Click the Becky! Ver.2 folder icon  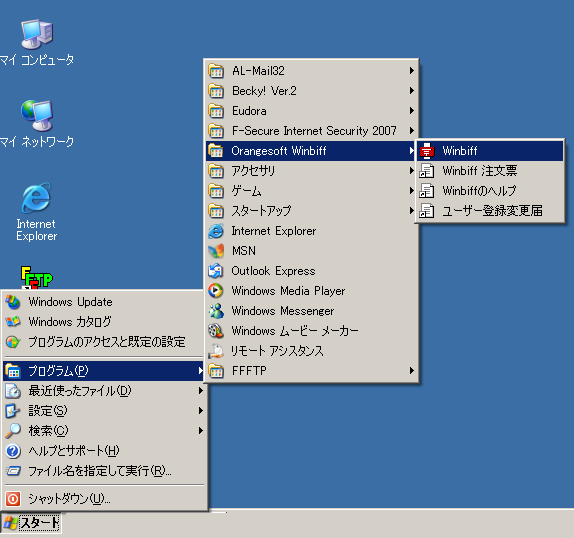tap(216, 91)
